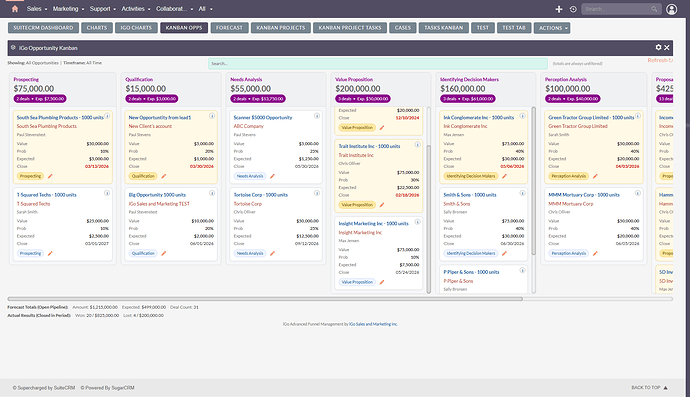The image size is (690, 397).
Task: Open ABC Company account link
Action: coord(249,126)
